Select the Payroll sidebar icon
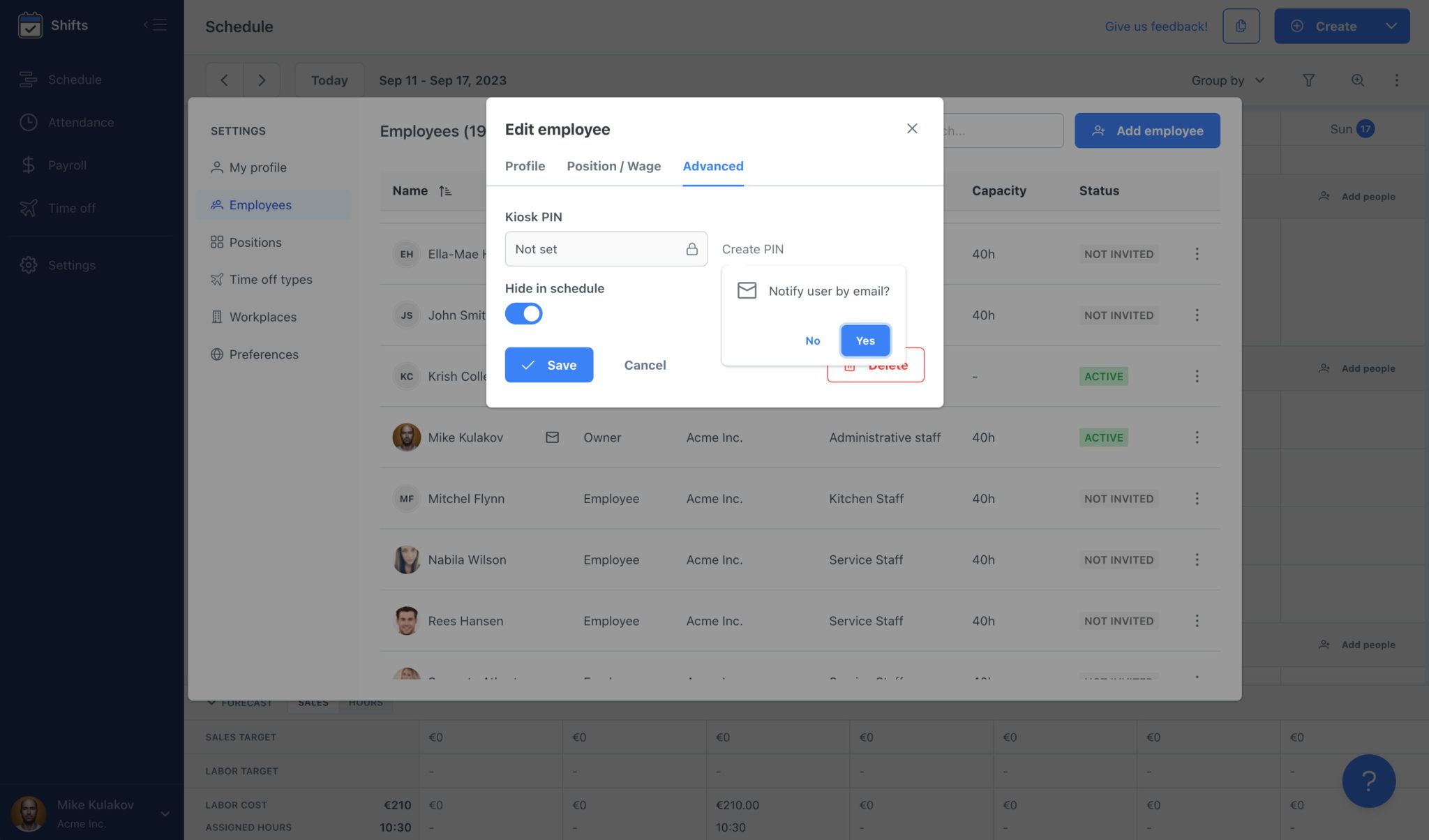This screenshot has height=840, width=1429. (x=29, y=165)
